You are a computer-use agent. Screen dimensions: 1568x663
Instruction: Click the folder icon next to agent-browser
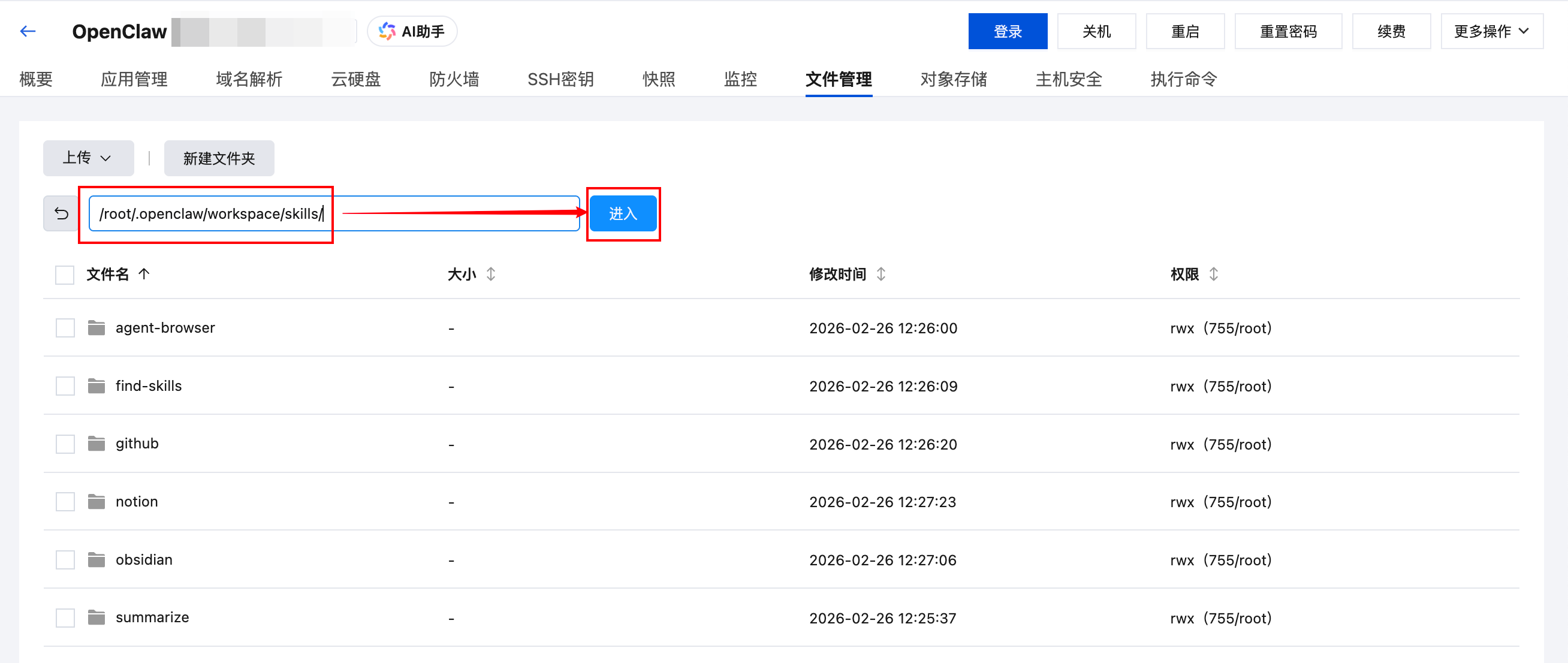[x=96, y=327]
